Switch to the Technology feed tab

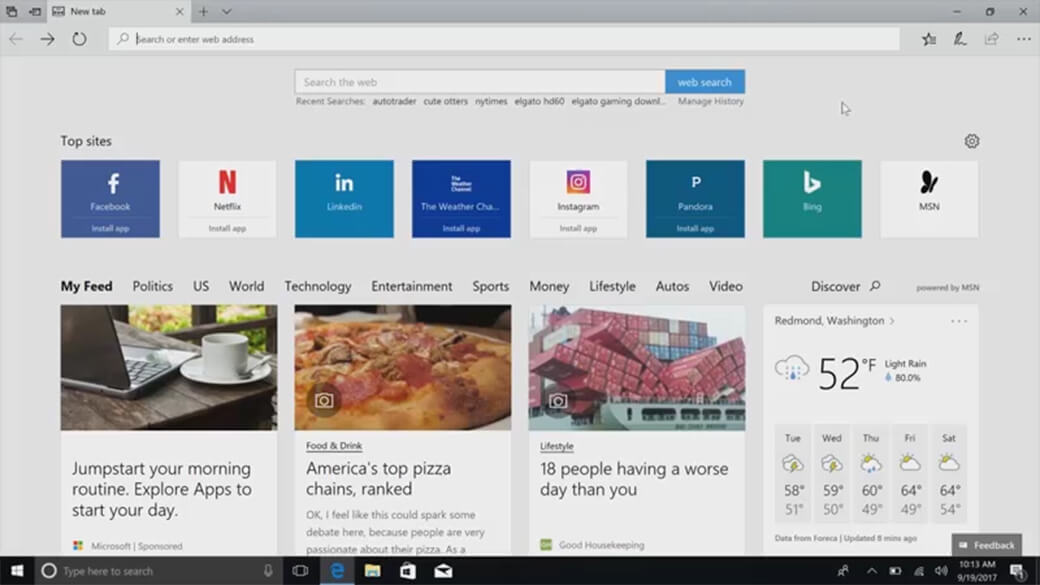[x=317, y=286]
